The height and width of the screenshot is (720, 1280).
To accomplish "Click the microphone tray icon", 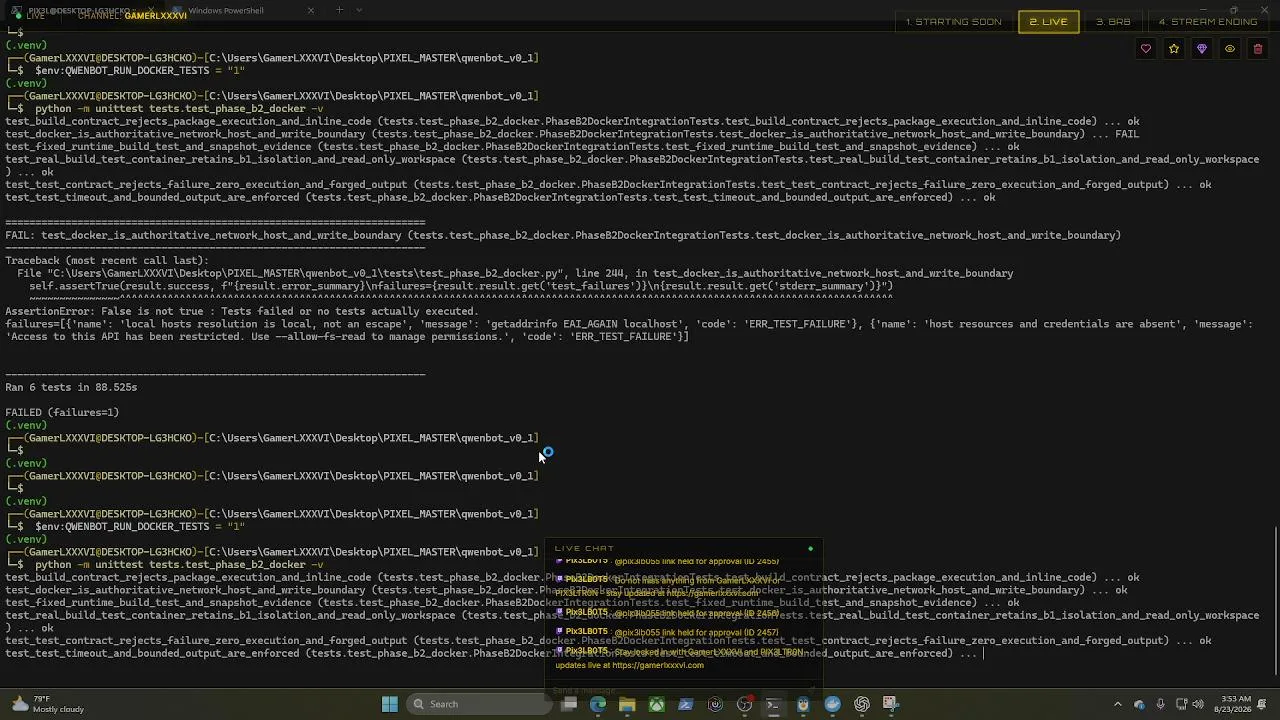I will coord(1160,704).
